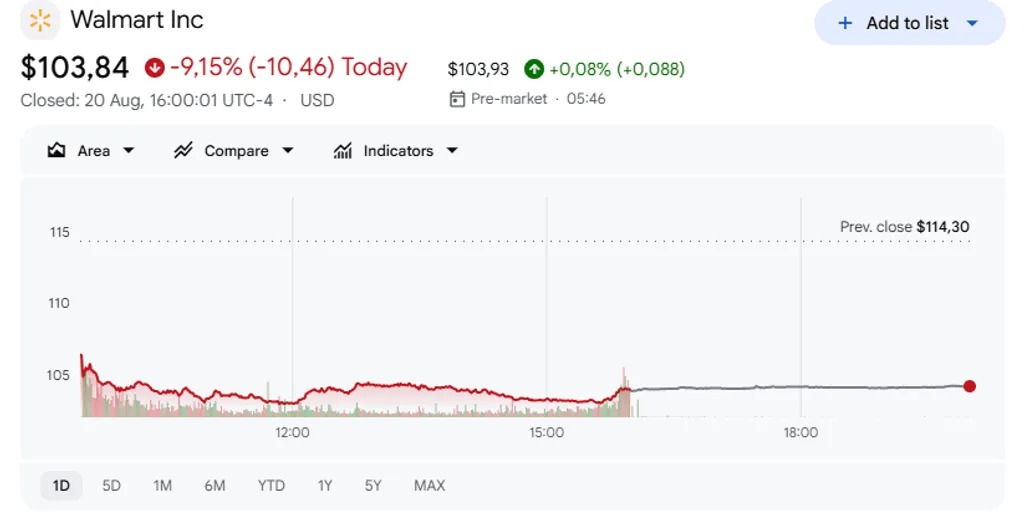
Task: Open the Add to list dropdown arrow
Action: pos(972,24)
